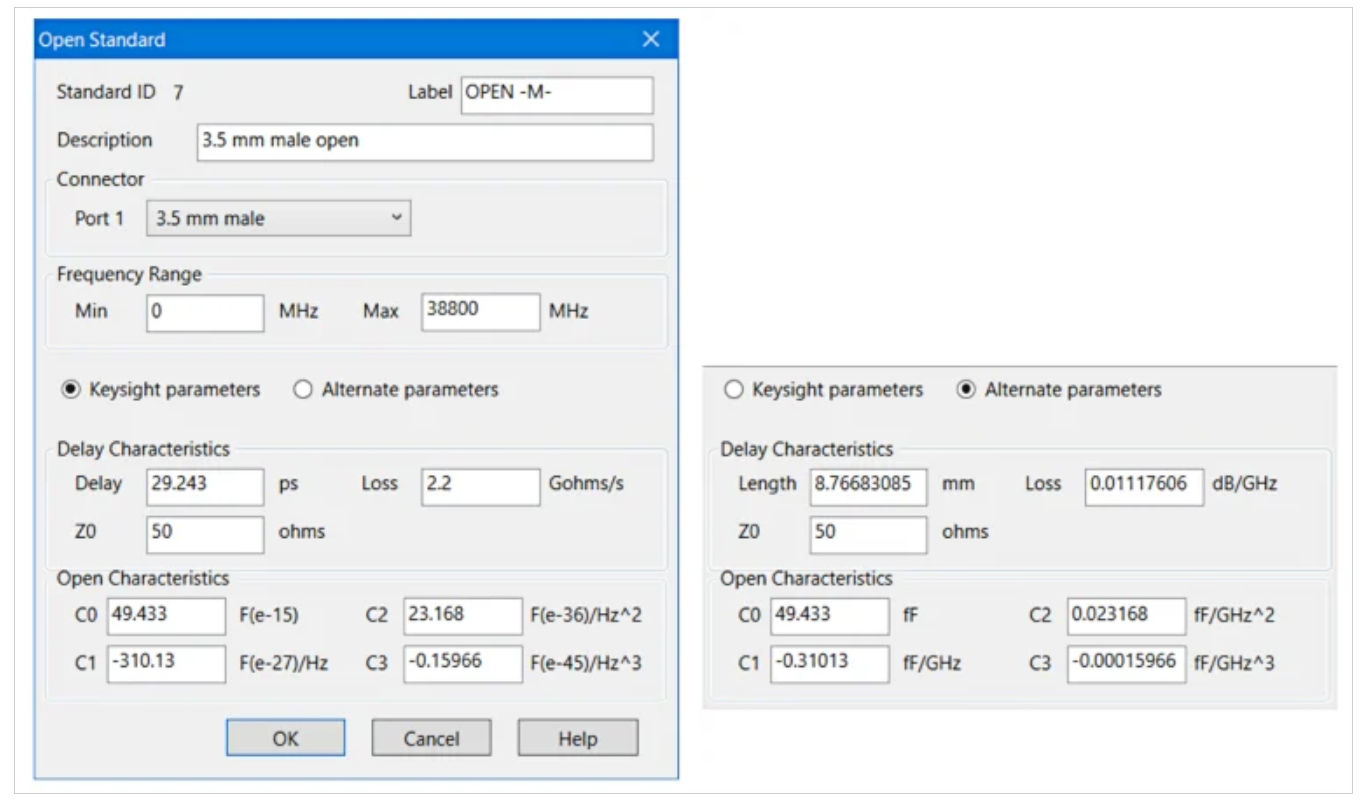Click C2 field showing 23.168

coord(463,616)
